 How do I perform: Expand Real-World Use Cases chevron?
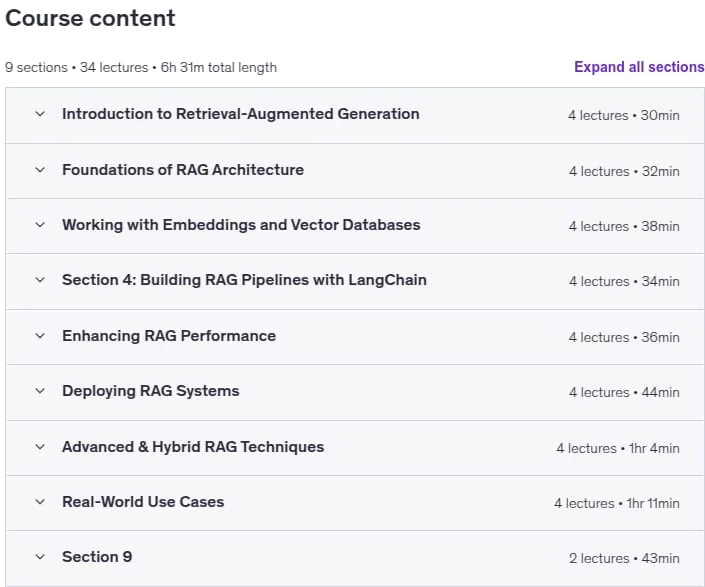(x=40, y=502)
